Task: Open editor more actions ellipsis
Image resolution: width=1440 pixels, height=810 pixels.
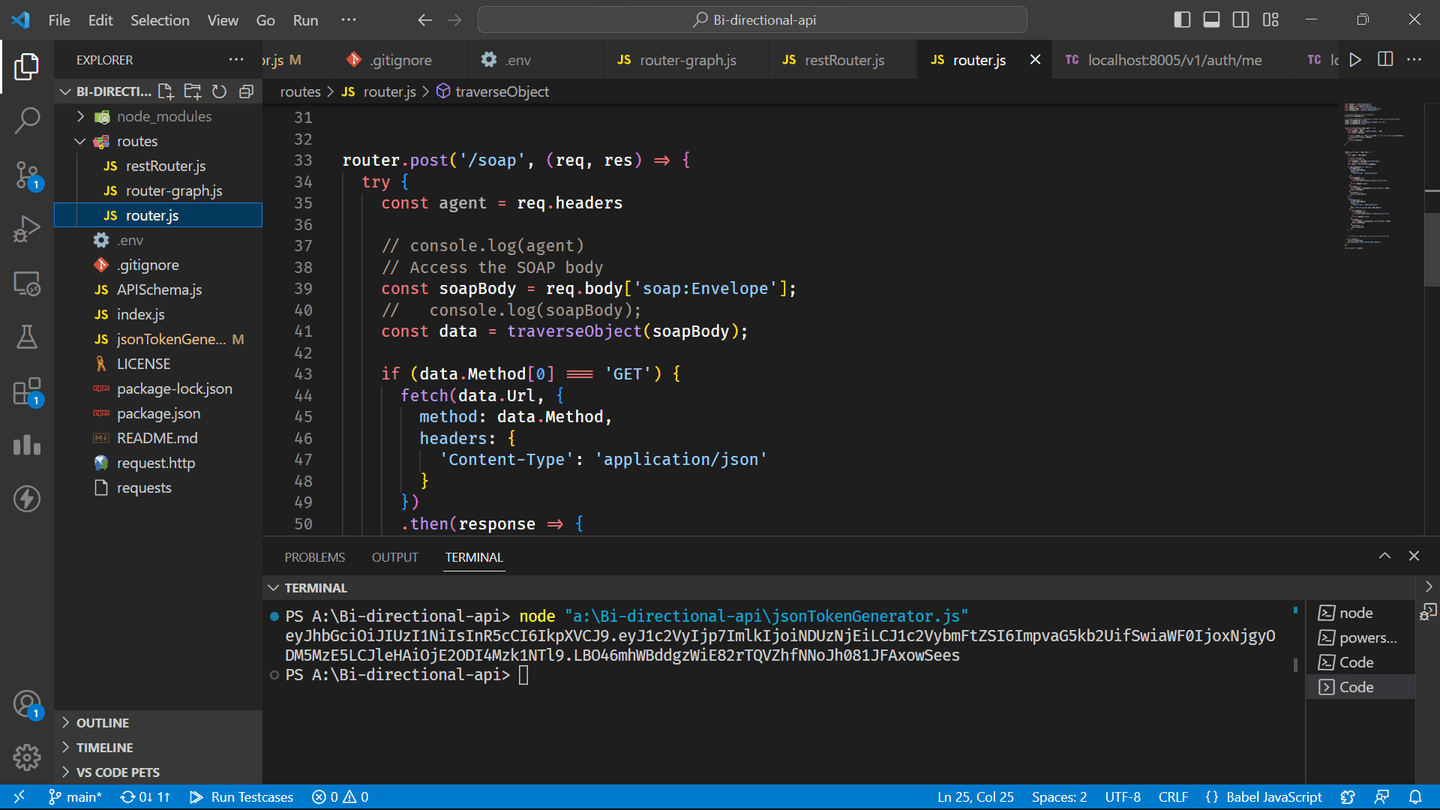Action: coord(1414,60)
